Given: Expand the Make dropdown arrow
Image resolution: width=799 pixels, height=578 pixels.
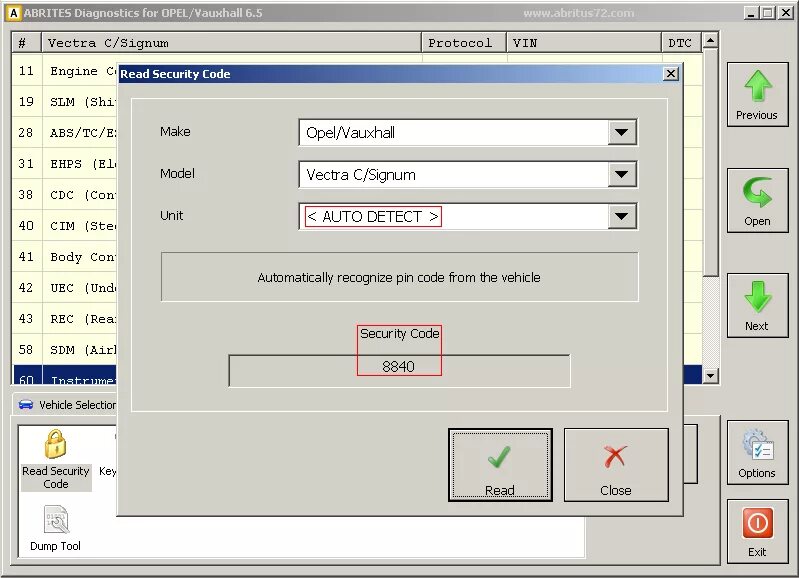Looking at the screenshot, I should tap(621, 133).
